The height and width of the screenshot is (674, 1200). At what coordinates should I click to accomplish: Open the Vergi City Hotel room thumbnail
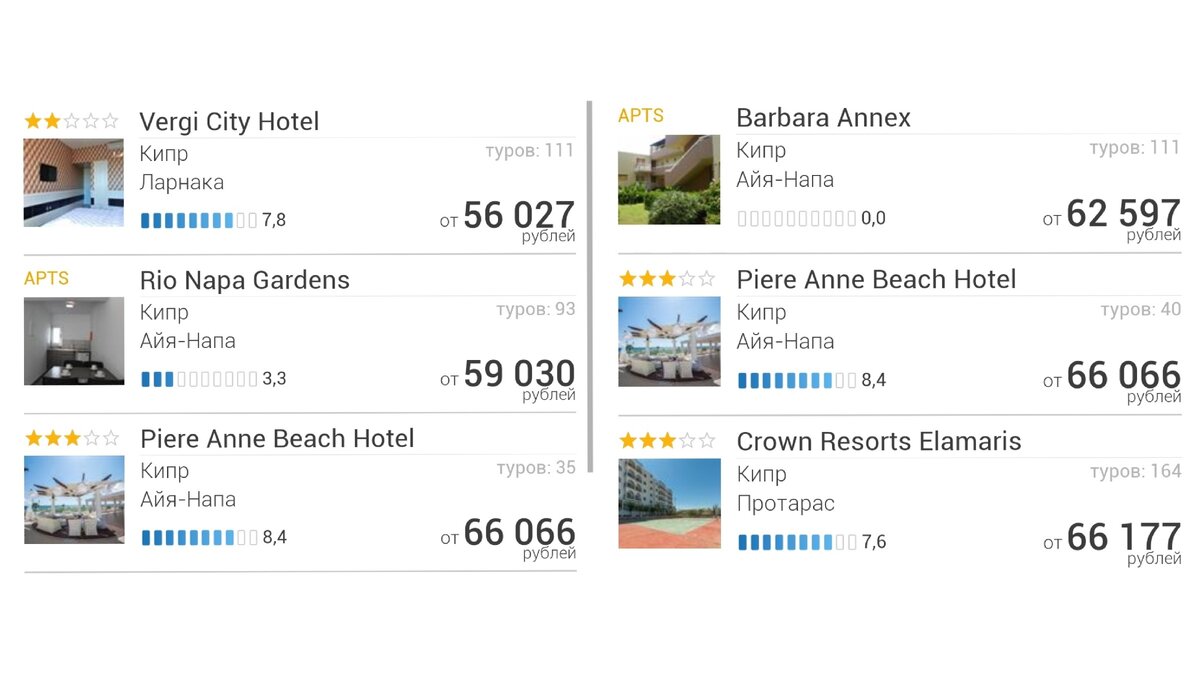[74, 183]
